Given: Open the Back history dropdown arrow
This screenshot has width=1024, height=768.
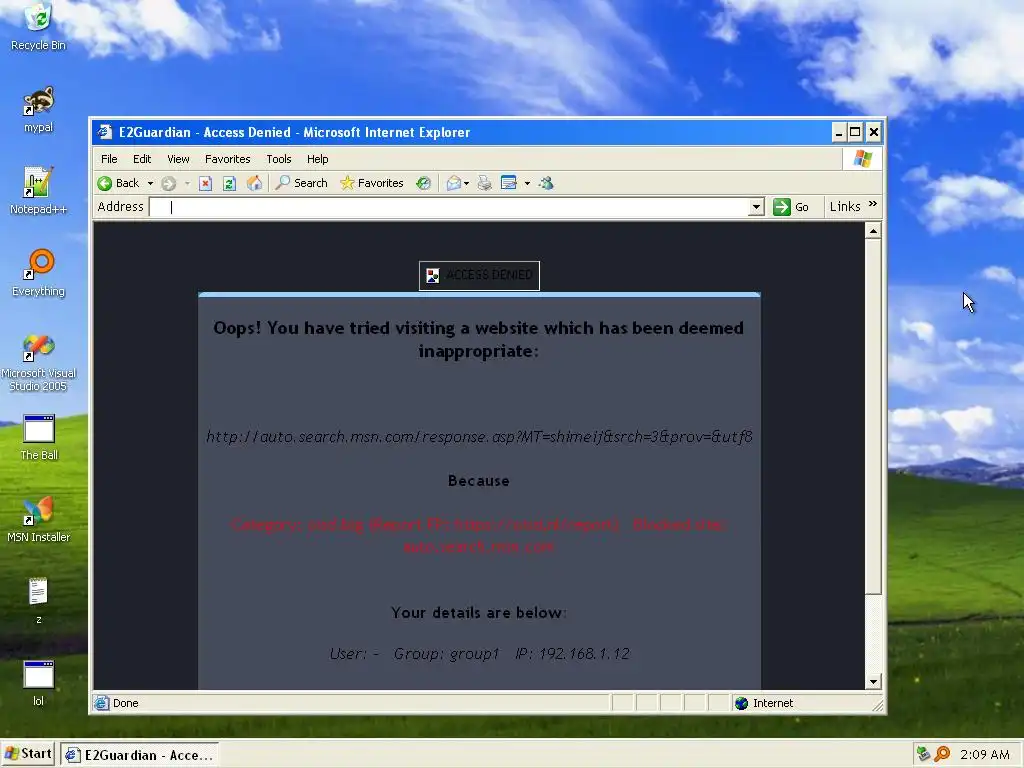Looking at the screenshot, I should 150,184.
